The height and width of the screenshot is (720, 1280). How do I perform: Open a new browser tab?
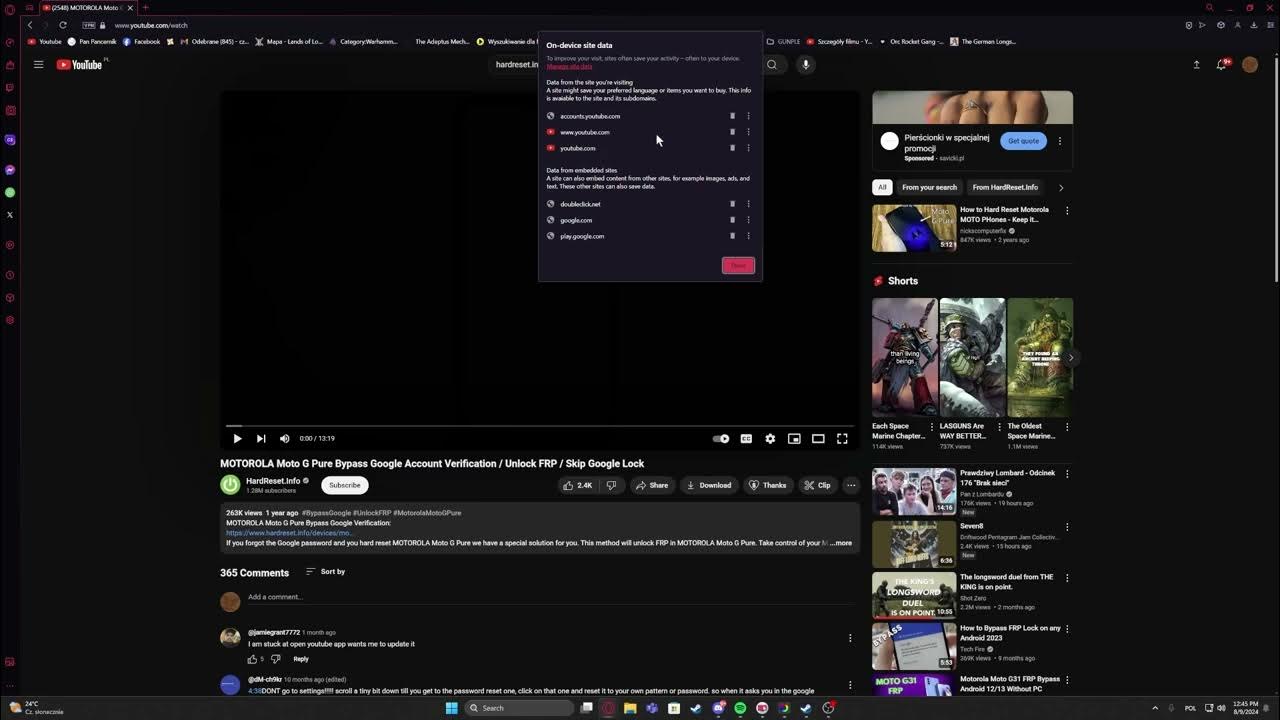[145, 8]
